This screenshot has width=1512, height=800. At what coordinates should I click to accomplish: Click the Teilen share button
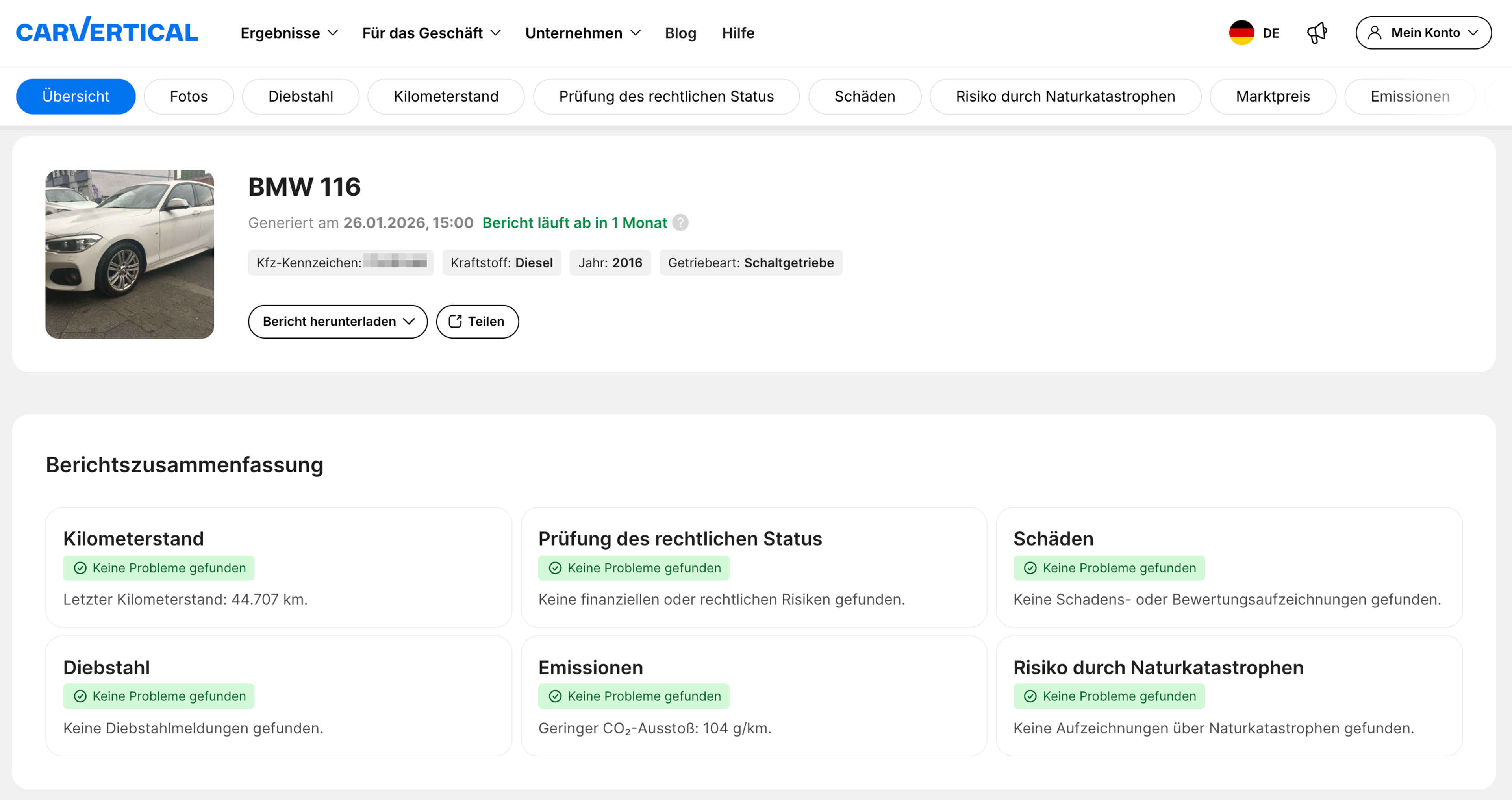click(477, 322)
